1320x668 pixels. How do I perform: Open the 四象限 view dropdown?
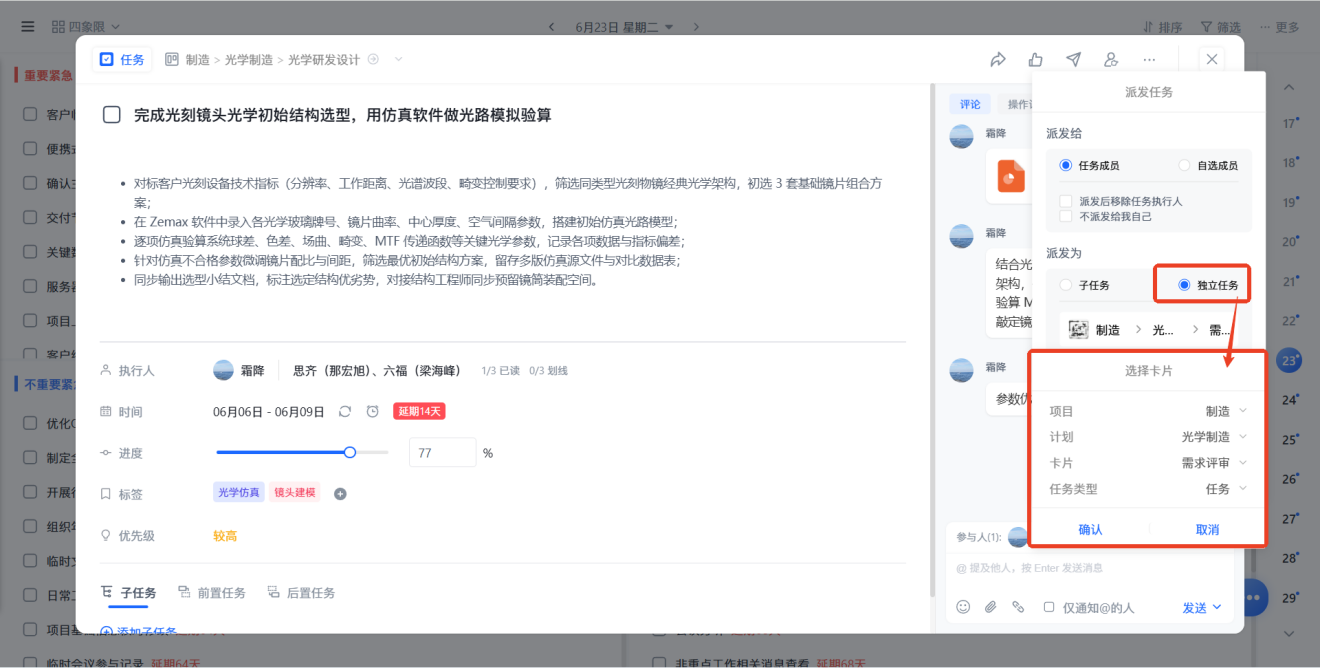86,27
